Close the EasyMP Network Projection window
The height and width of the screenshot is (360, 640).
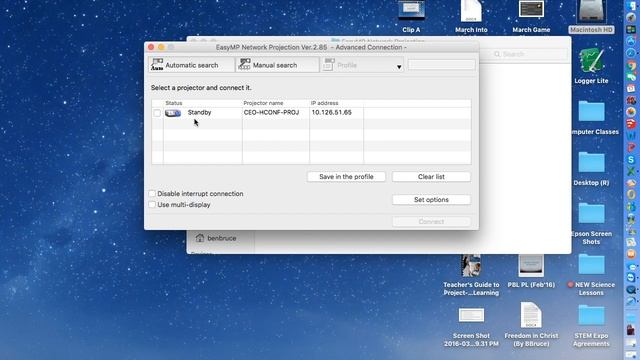tap(151, 47)
